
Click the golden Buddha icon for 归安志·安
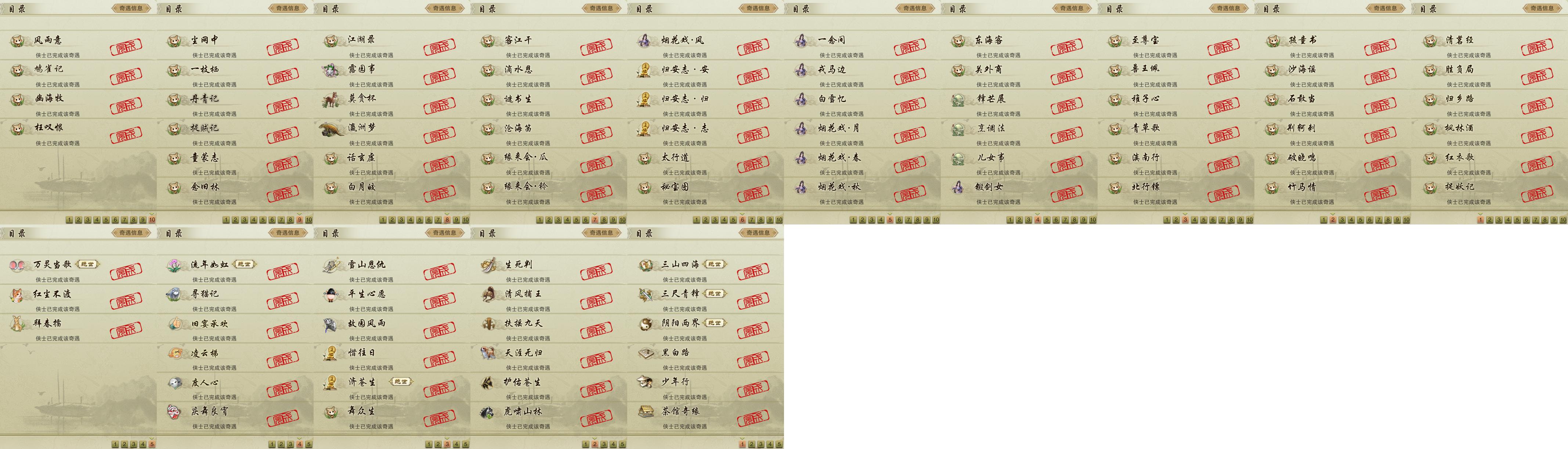pos(644,70)
